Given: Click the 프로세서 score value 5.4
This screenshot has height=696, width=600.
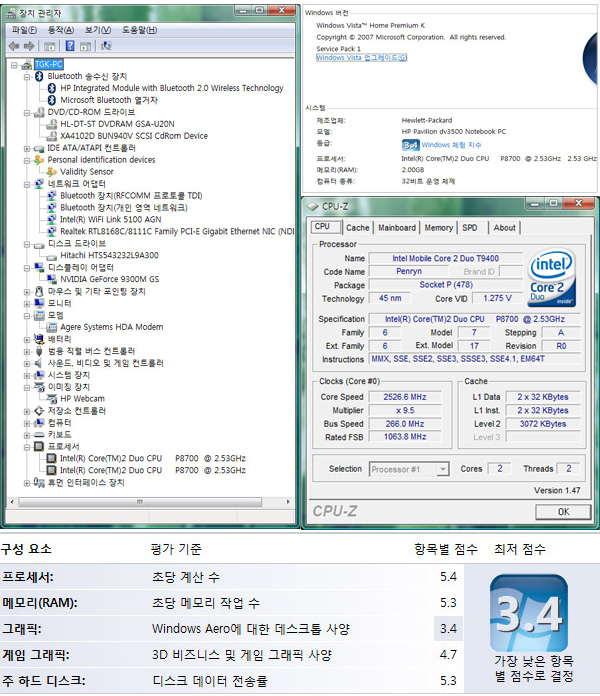Looking at the screenshot, I should (x=448, y=577).
